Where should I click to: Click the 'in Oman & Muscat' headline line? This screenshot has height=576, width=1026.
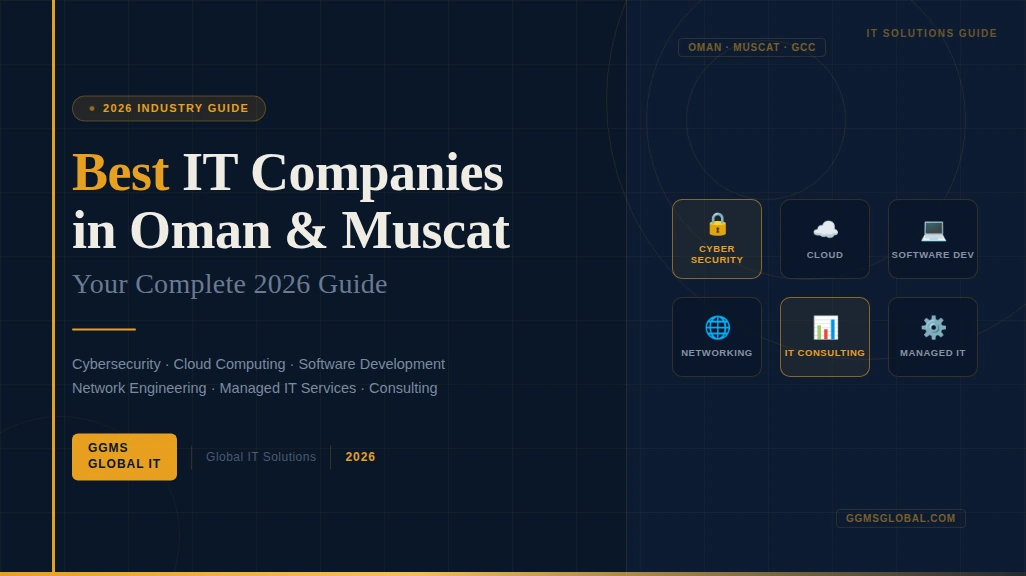tap(291, 231)
